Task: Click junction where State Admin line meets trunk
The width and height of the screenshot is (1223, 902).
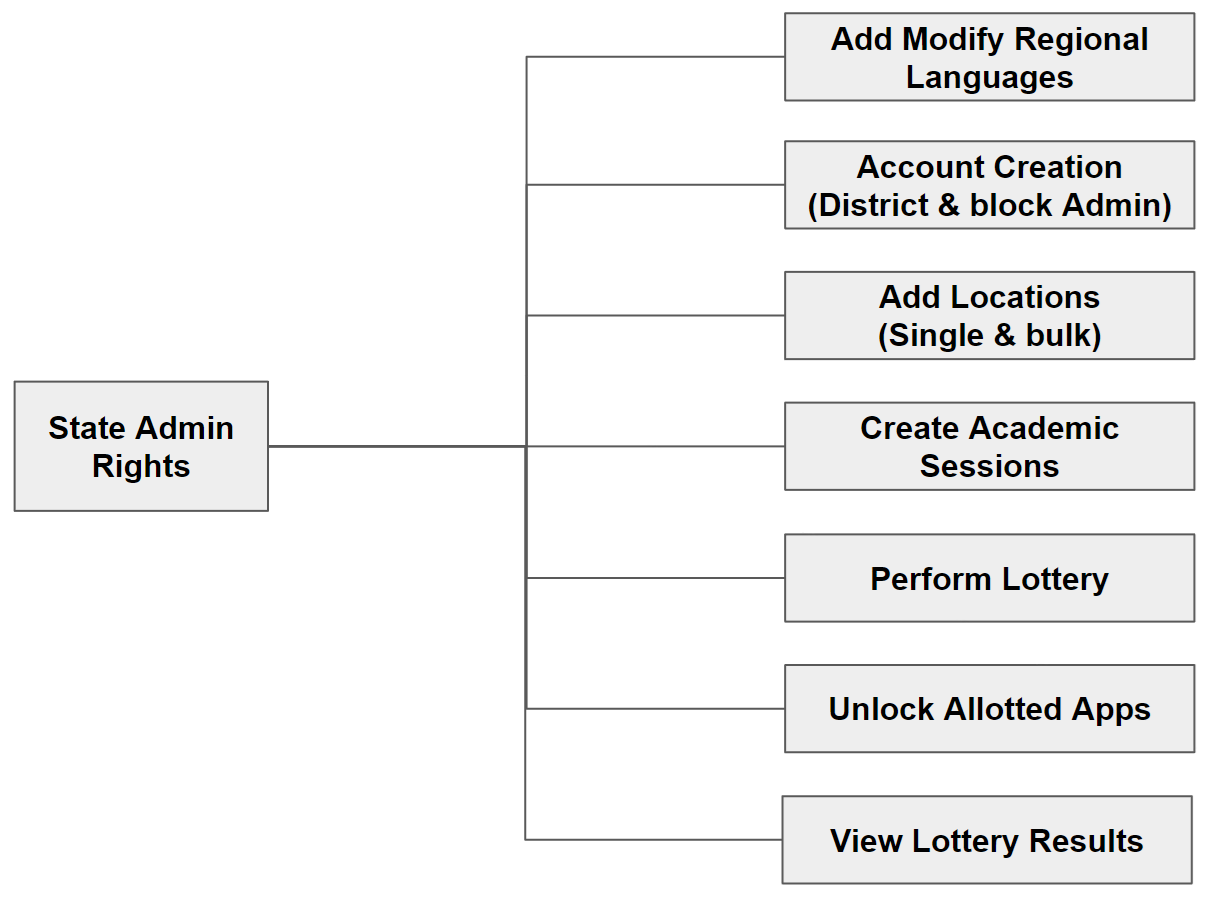Action: coord(527,446)
